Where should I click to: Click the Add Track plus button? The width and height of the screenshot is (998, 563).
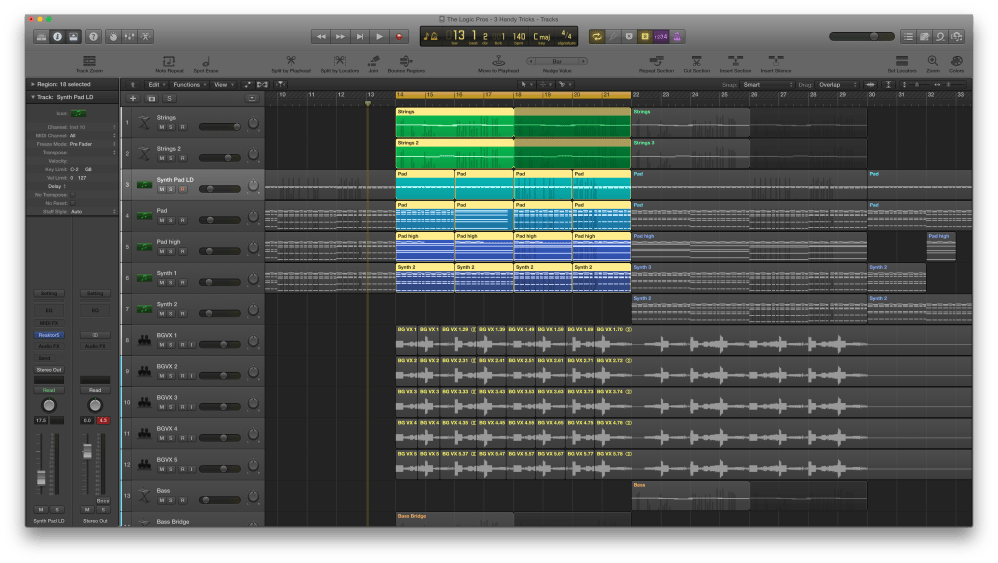[x=133, y=98]
